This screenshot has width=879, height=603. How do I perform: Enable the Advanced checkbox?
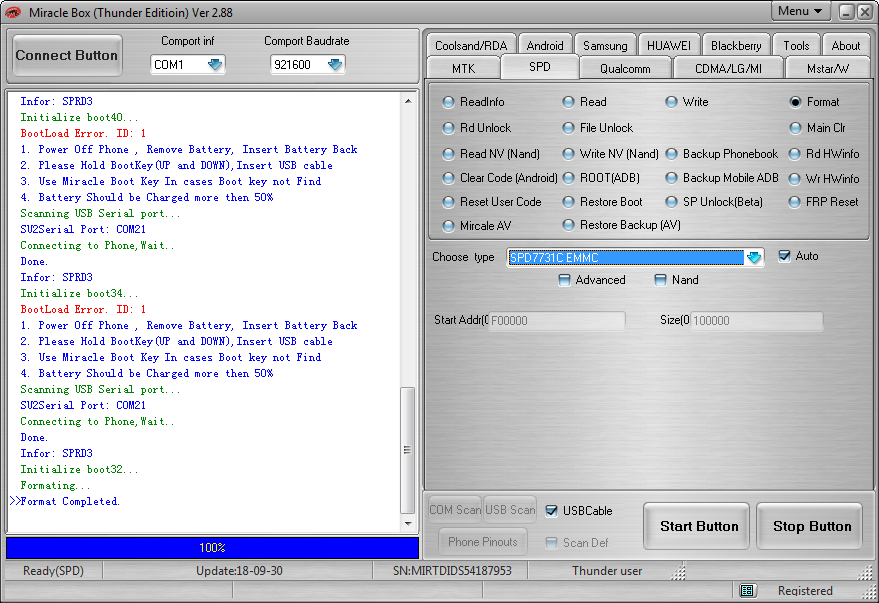tap(565, 280)
